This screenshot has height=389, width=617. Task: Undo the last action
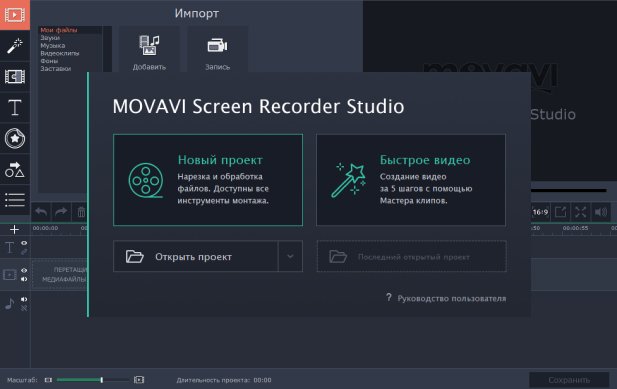pos(41,212)
